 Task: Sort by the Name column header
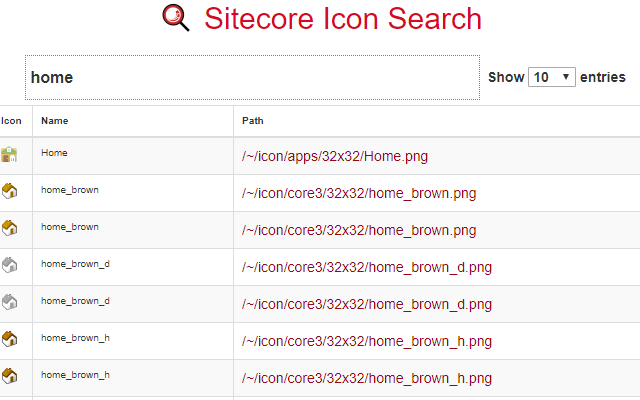tap(55, 121)
